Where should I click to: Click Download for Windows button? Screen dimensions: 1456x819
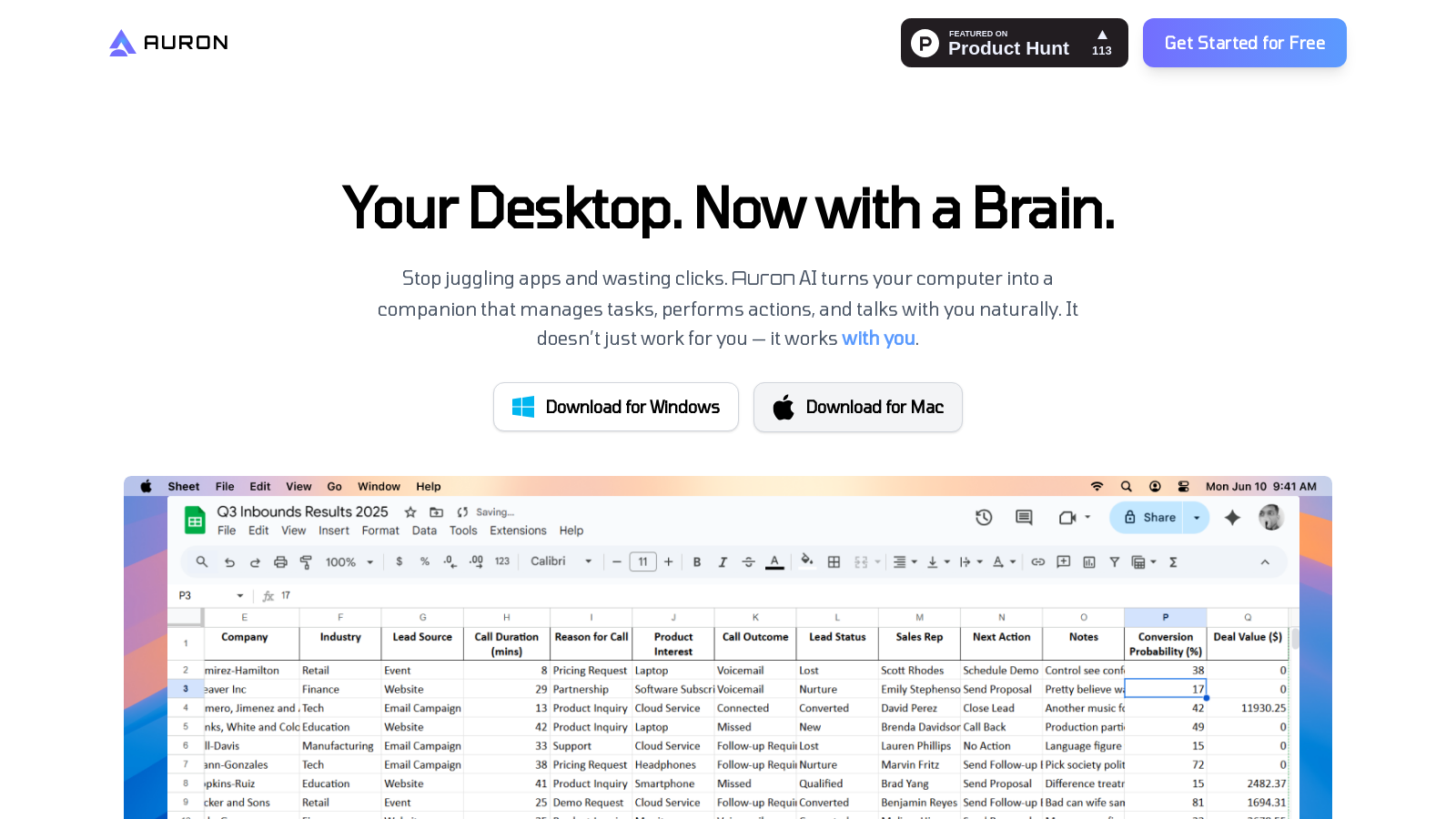(616, 407)
